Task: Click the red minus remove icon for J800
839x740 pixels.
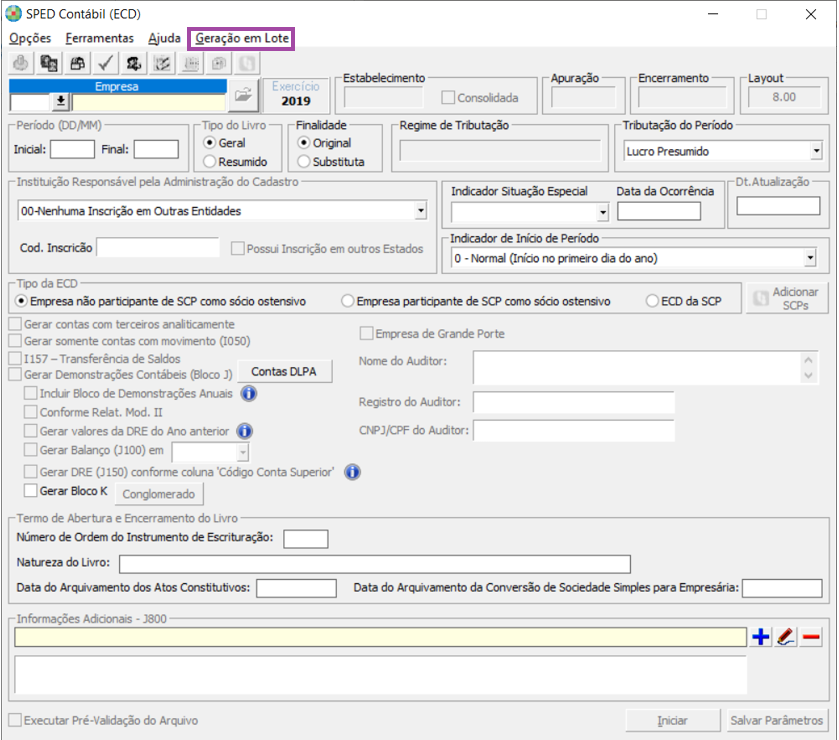Action: point(812,637)
